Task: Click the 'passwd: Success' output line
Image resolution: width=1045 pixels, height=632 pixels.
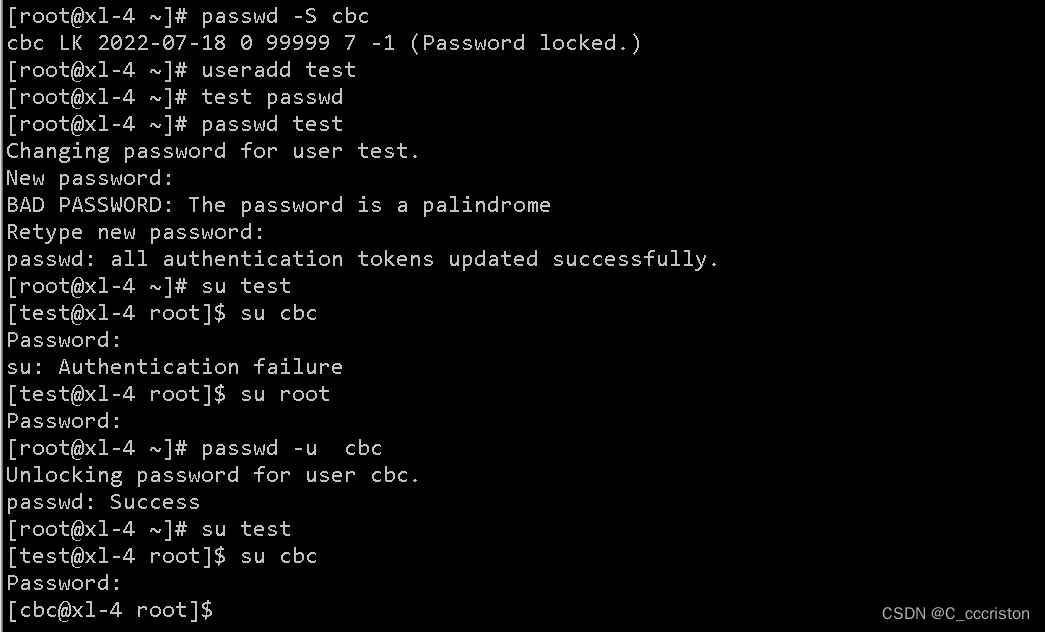Action: pyautogui.click(x=103, y=502)
